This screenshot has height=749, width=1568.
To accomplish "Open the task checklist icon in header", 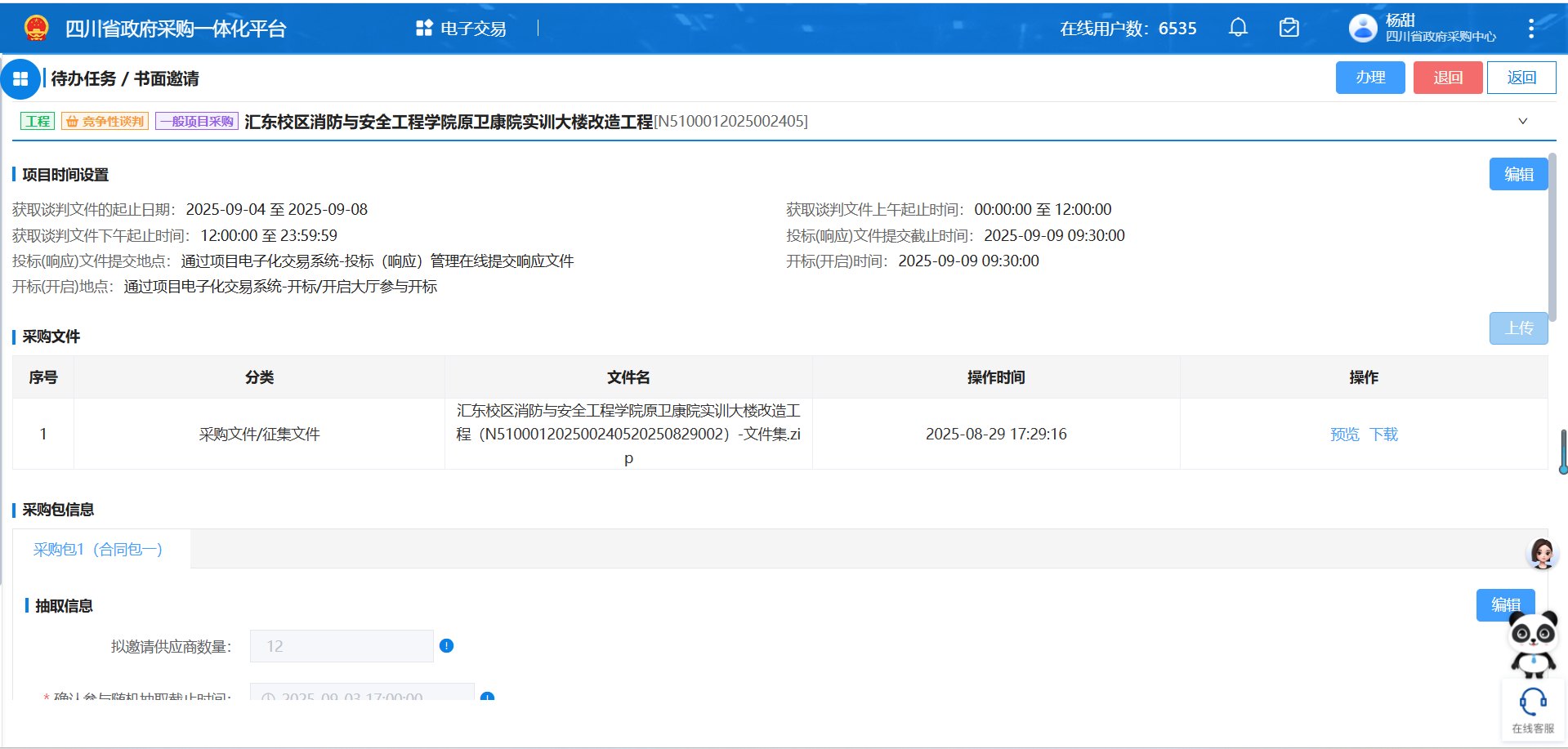I will [1289, 28].
